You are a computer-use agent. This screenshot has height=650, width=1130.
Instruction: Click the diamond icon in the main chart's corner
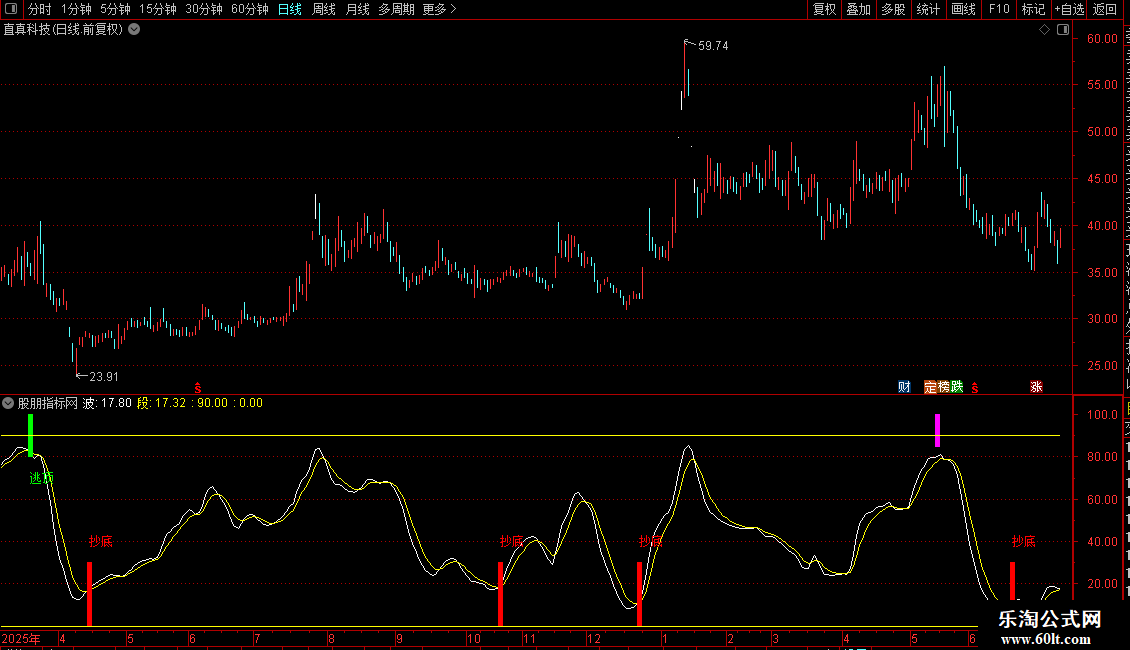pos(1044,30)
